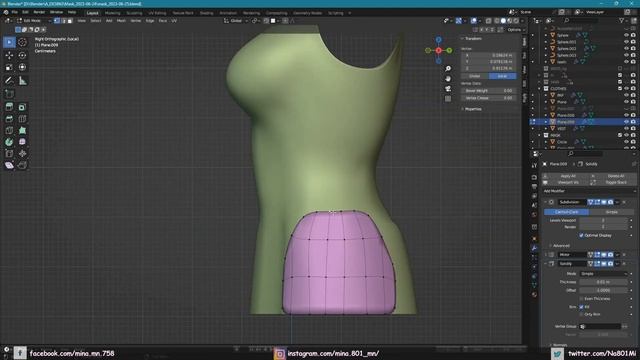Select the Extrude Region tool
640x360 pixels.
pos(9,107)
